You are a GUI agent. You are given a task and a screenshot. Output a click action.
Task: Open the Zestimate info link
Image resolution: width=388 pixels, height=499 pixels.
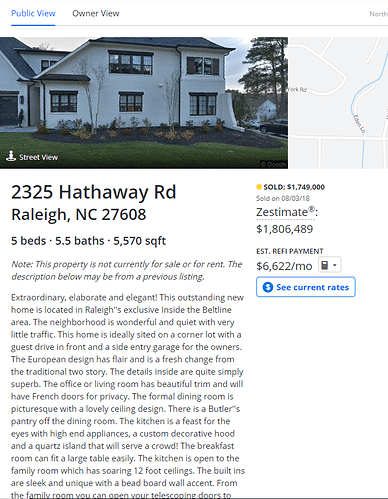(x=285, y=212)
